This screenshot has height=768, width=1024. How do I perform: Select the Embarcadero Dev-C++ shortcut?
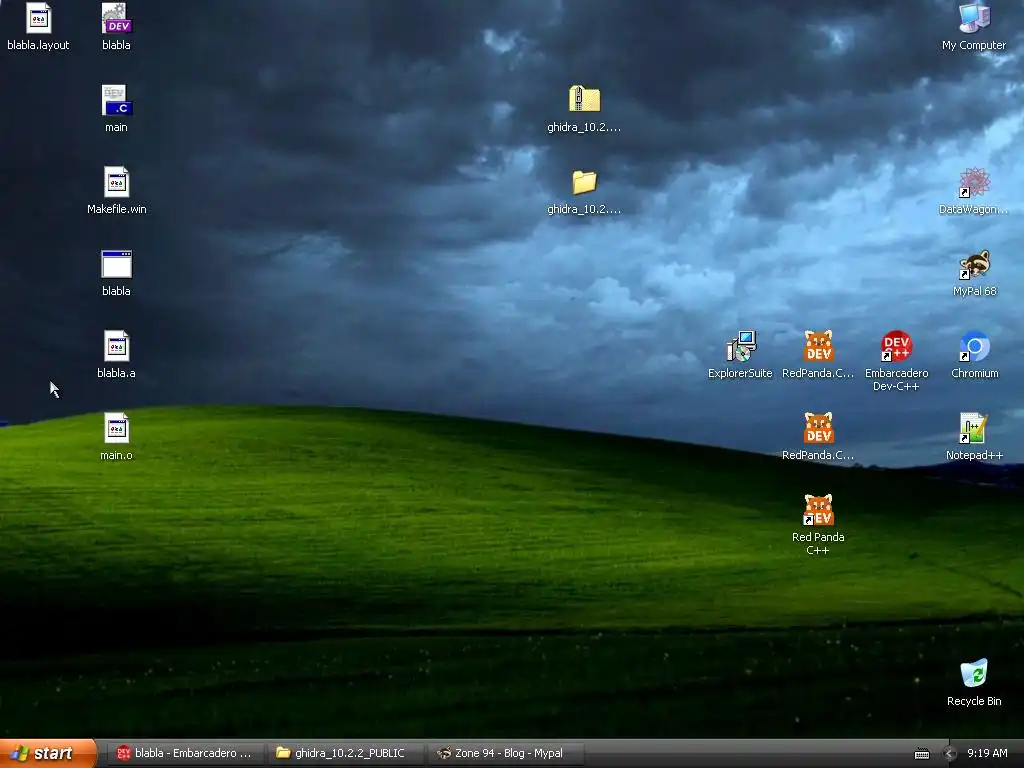[896, 346]
